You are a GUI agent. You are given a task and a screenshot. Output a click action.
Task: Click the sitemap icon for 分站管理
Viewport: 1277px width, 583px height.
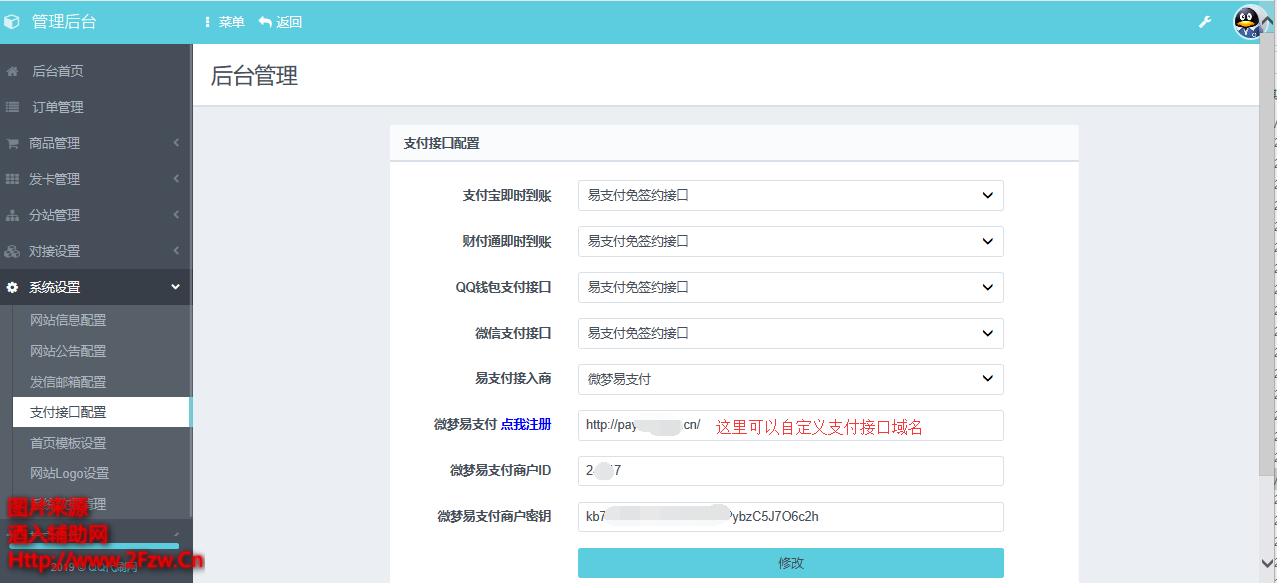tap(13, 215)
